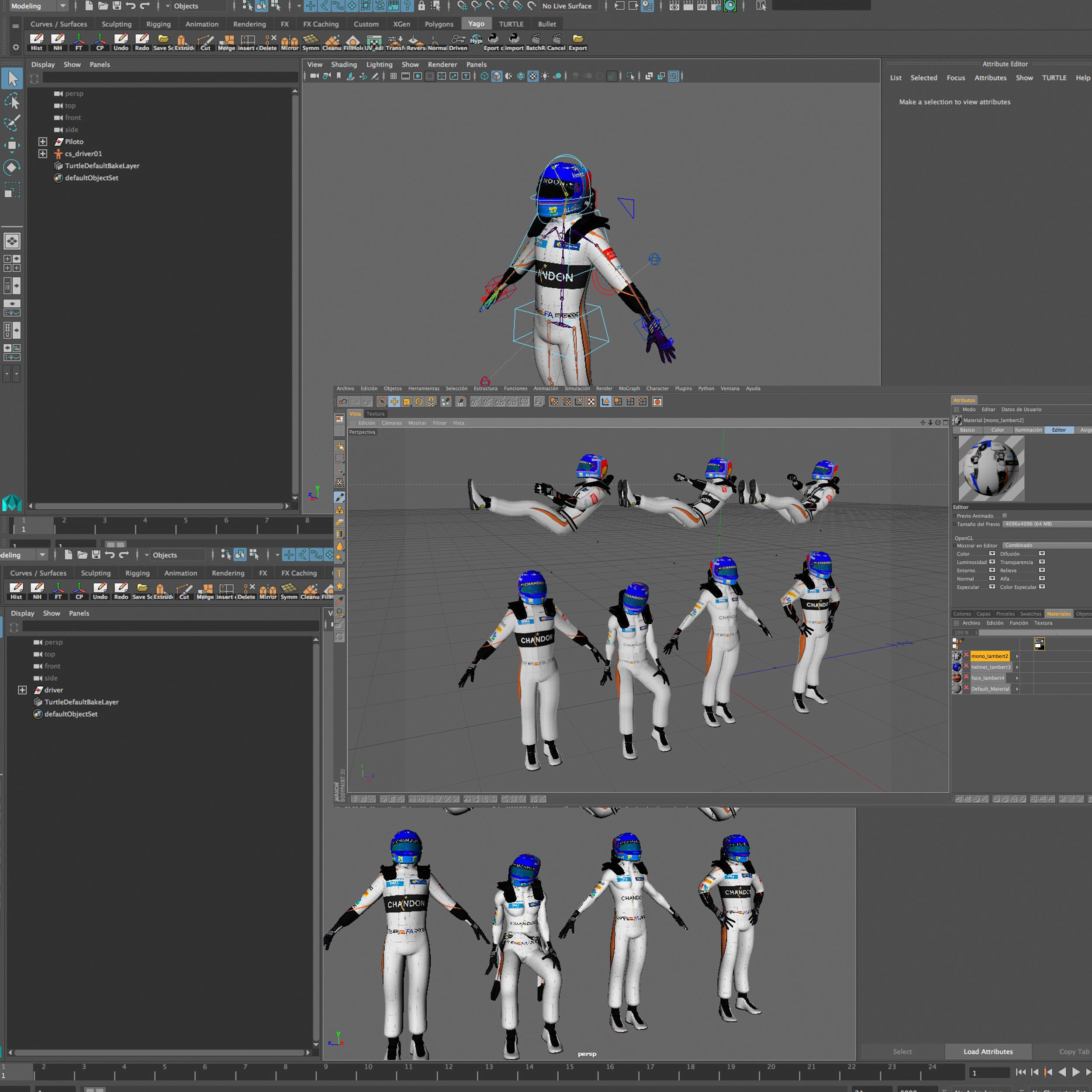
Task: Expand the driver node in lower outliner
Action: (22, 690)
